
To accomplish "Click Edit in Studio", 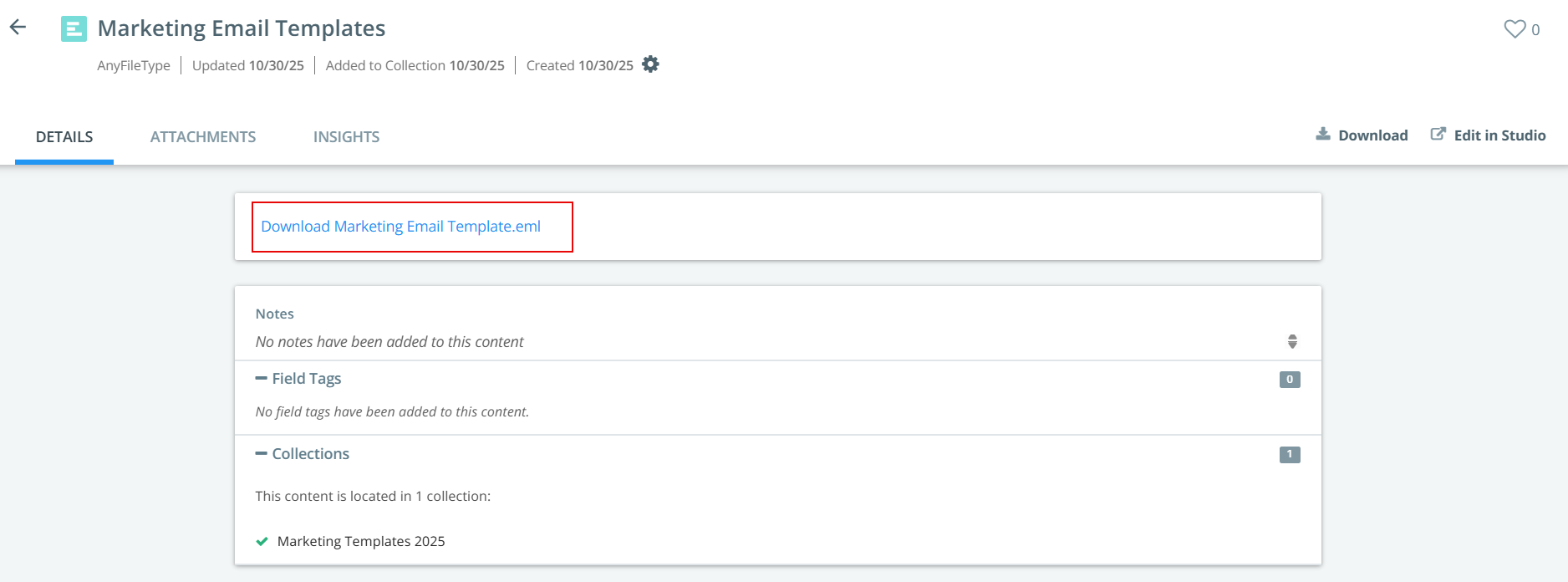I will click(x=1489, y=135).
